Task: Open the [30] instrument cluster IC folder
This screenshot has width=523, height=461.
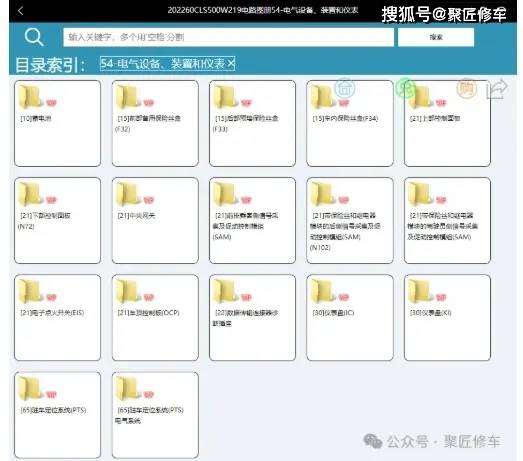Action: coord(350,318)
